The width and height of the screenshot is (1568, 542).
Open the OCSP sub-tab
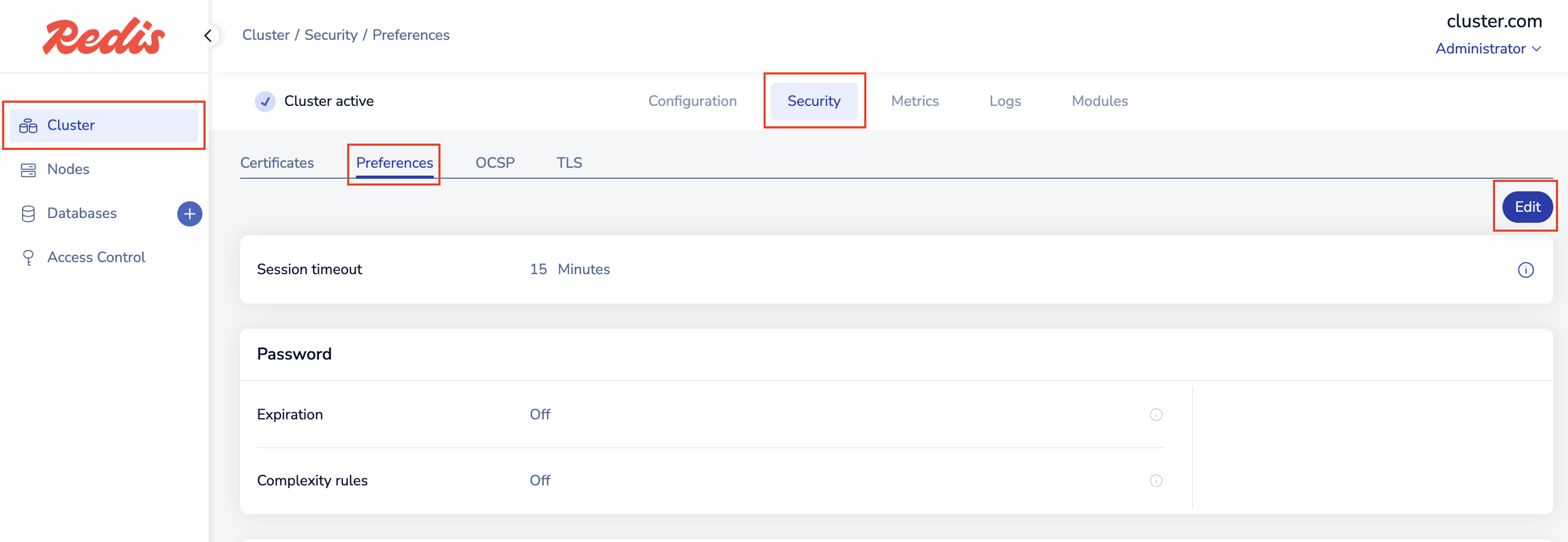coord(495,163)
